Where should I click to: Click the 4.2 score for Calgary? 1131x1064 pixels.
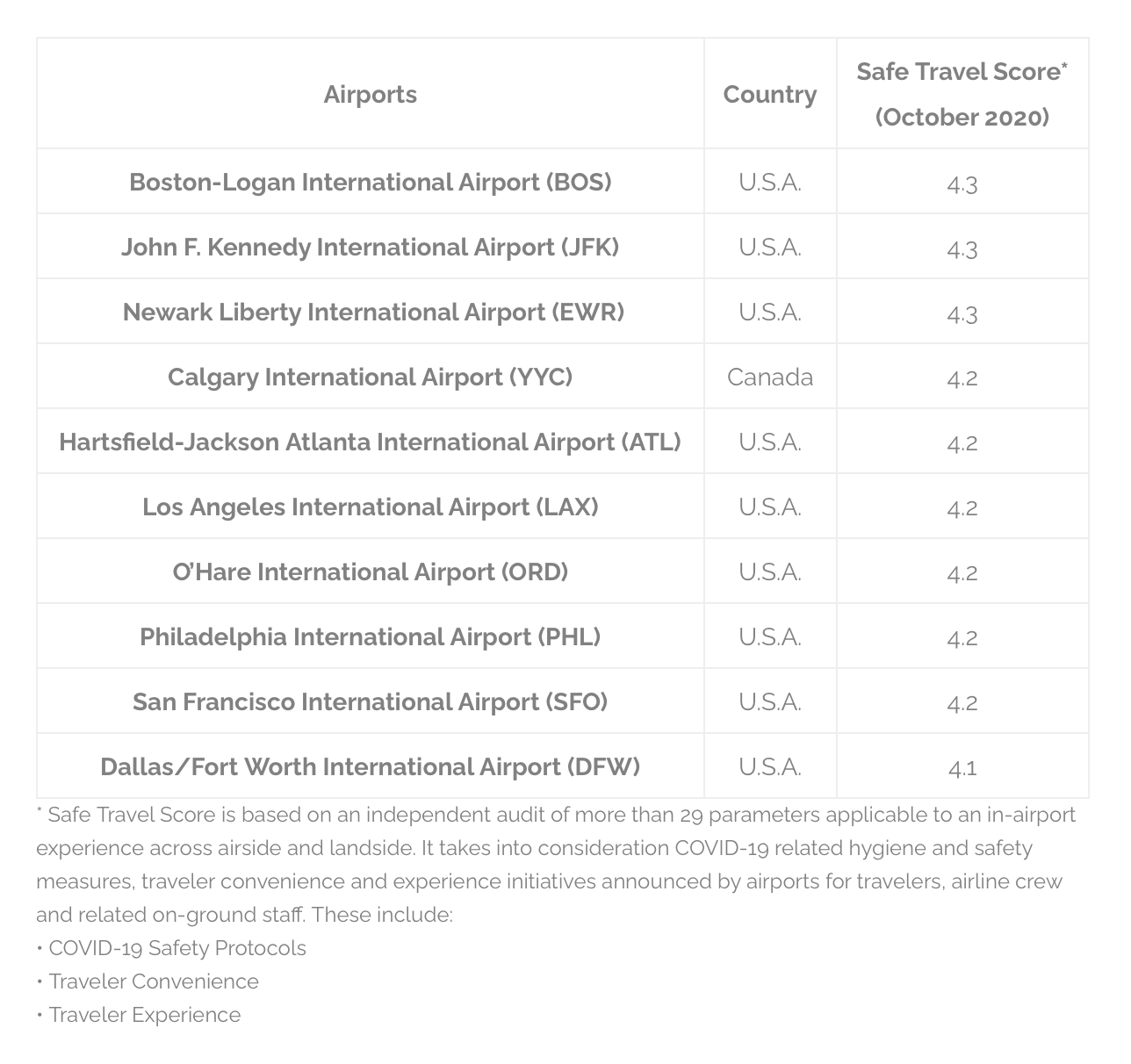(x=962, y=378)
